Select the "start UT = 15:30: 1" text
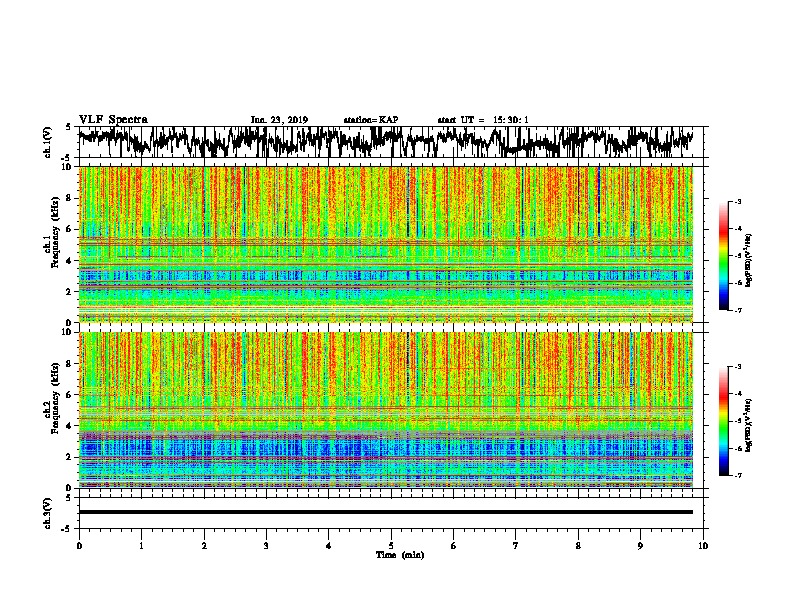Screen dimensions: 792x612 point(483,120)
